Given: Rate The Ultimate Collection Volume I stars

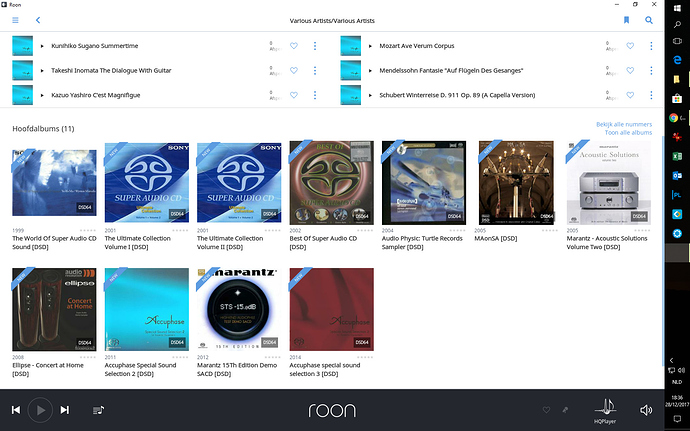Looking at the screenshot, I should click(180, 230).
